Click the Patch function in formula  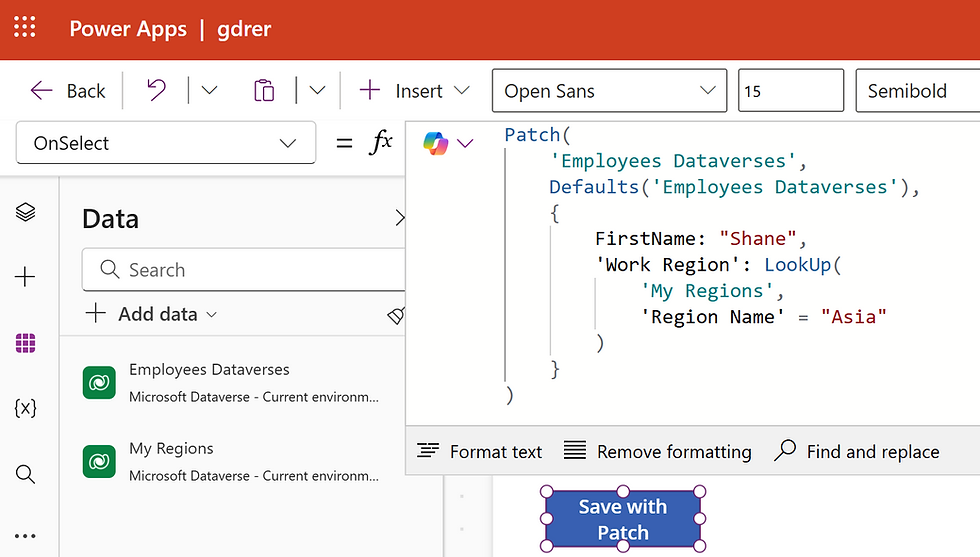tap(532, 135)
